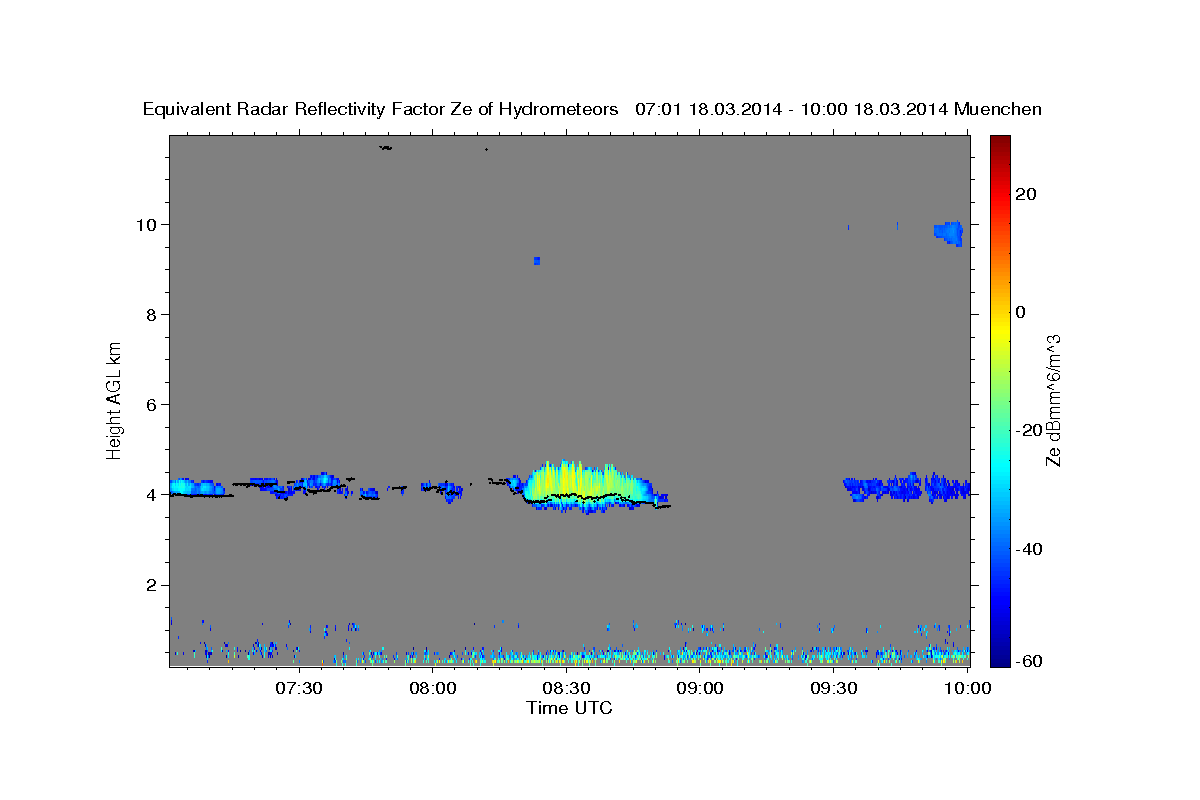1200x800 pixels.
Task: Click the blue cloud patch near 10 km height
Action: [949, 233]
